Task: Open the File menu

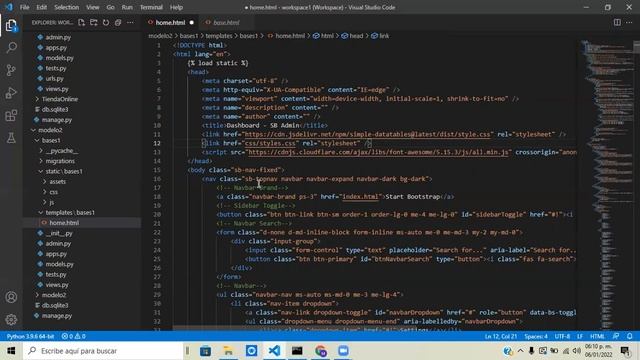Action: [24, 7]
